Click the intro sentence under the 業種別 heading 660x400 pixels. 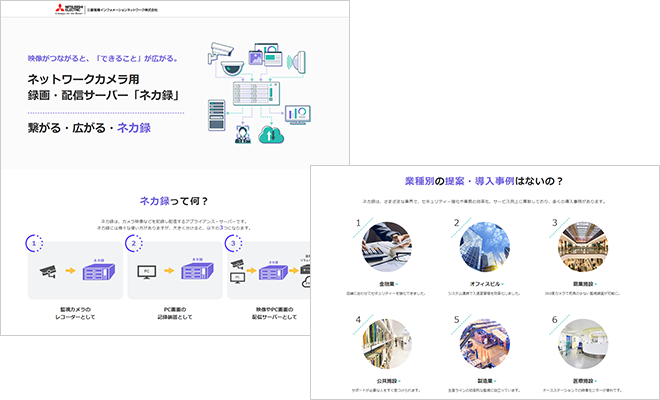click(x=484, y=202)
